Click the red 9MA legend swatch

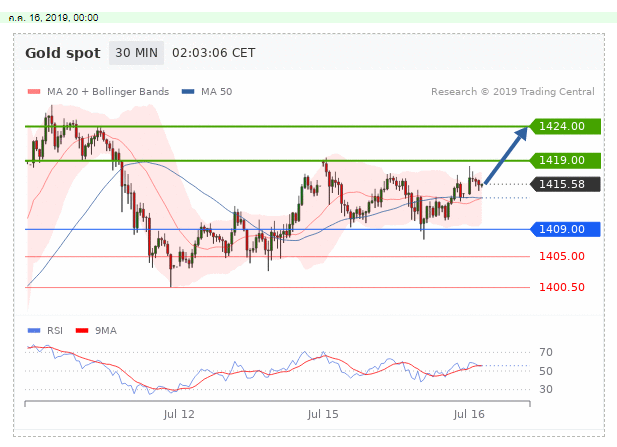pyautogui.click(x=82, y=331)
